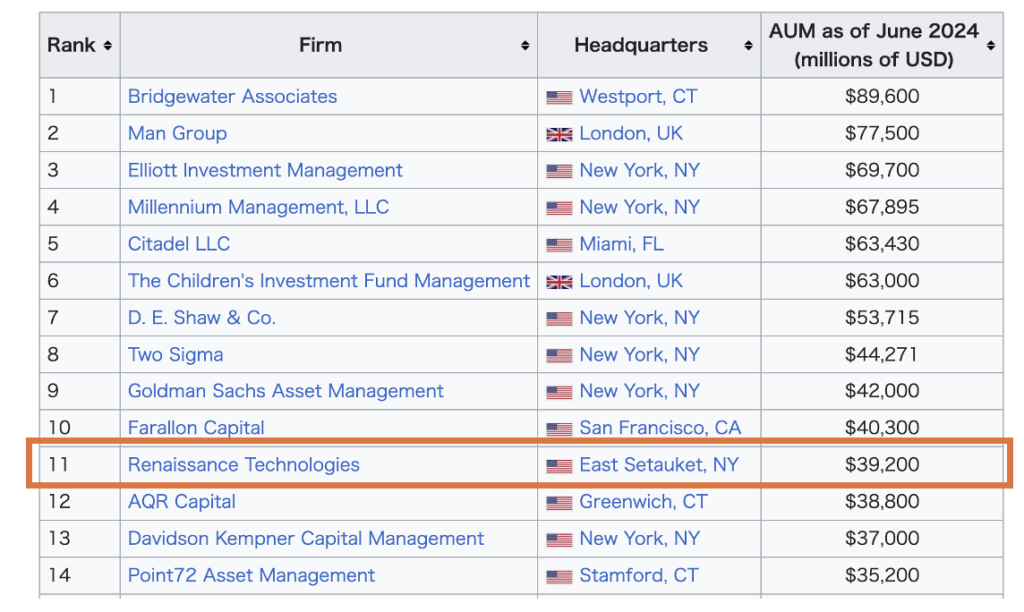
Task: Open Goldman Sachs Asset Management link
Action: pos(285,391)
